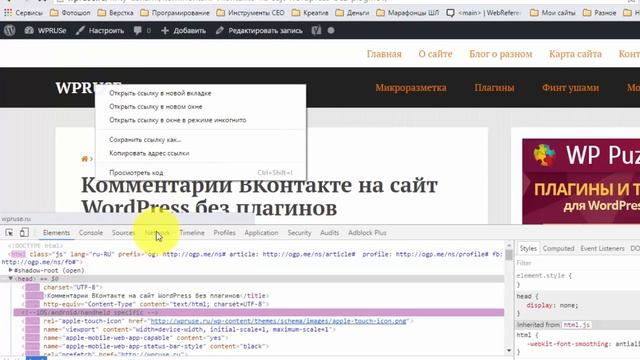Viewport: 640px width, 360px height.
Task: Collapse the head element node
Action: [11, 279]
